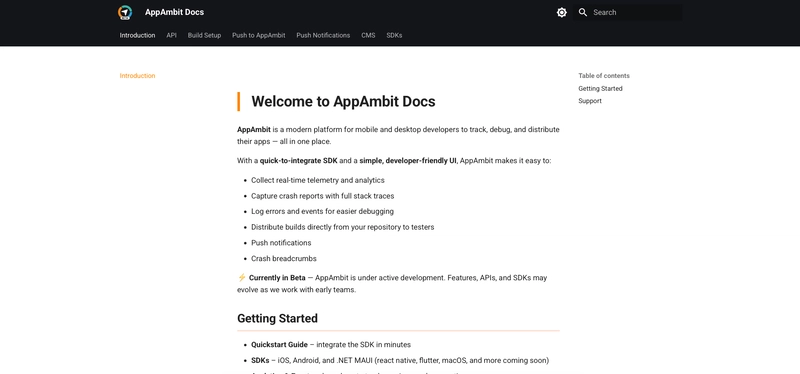Open the Build Setup tab
Viewport: 800px width, 374px height.
tap(204, 35)
